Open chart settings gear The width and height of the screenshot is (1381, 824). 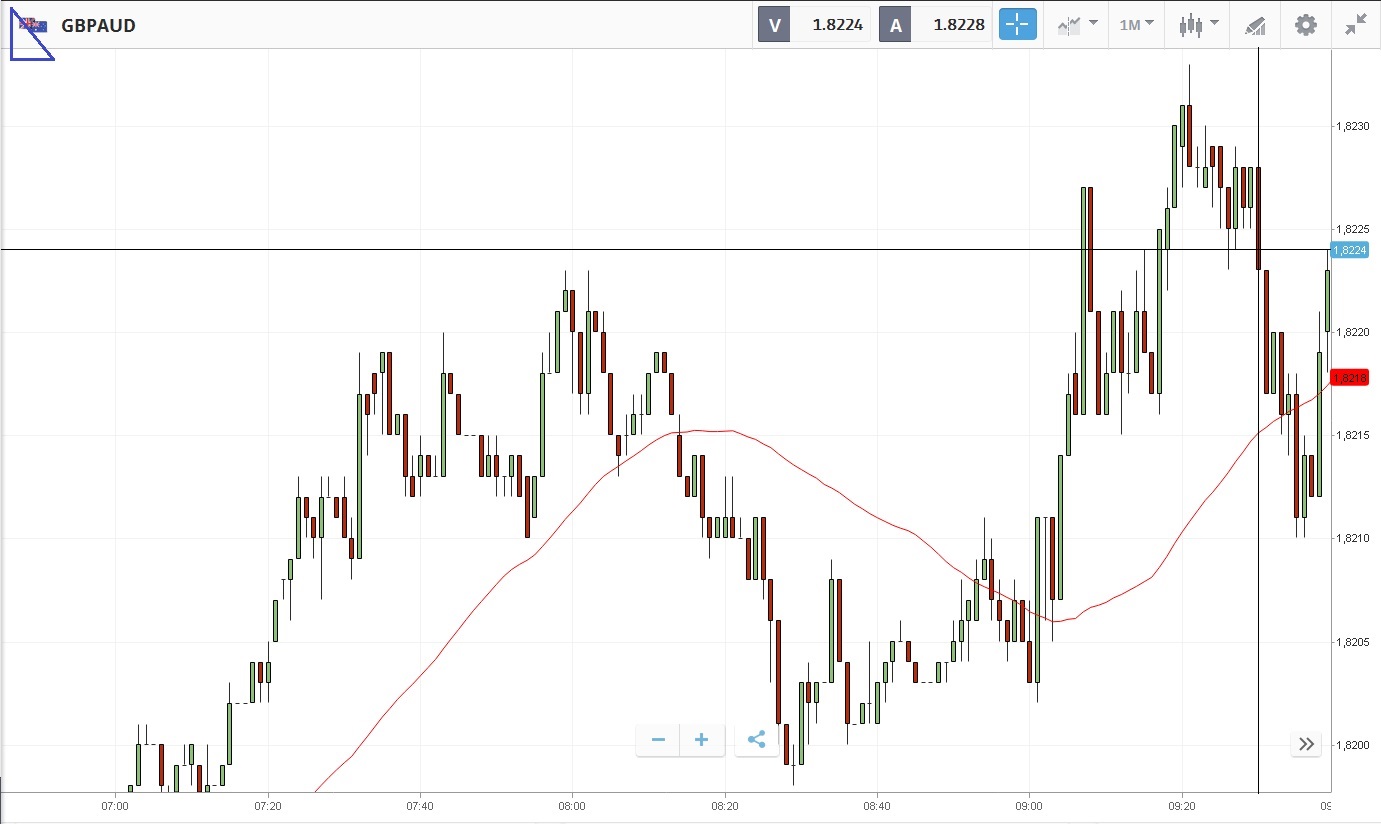coord(1305,25)
